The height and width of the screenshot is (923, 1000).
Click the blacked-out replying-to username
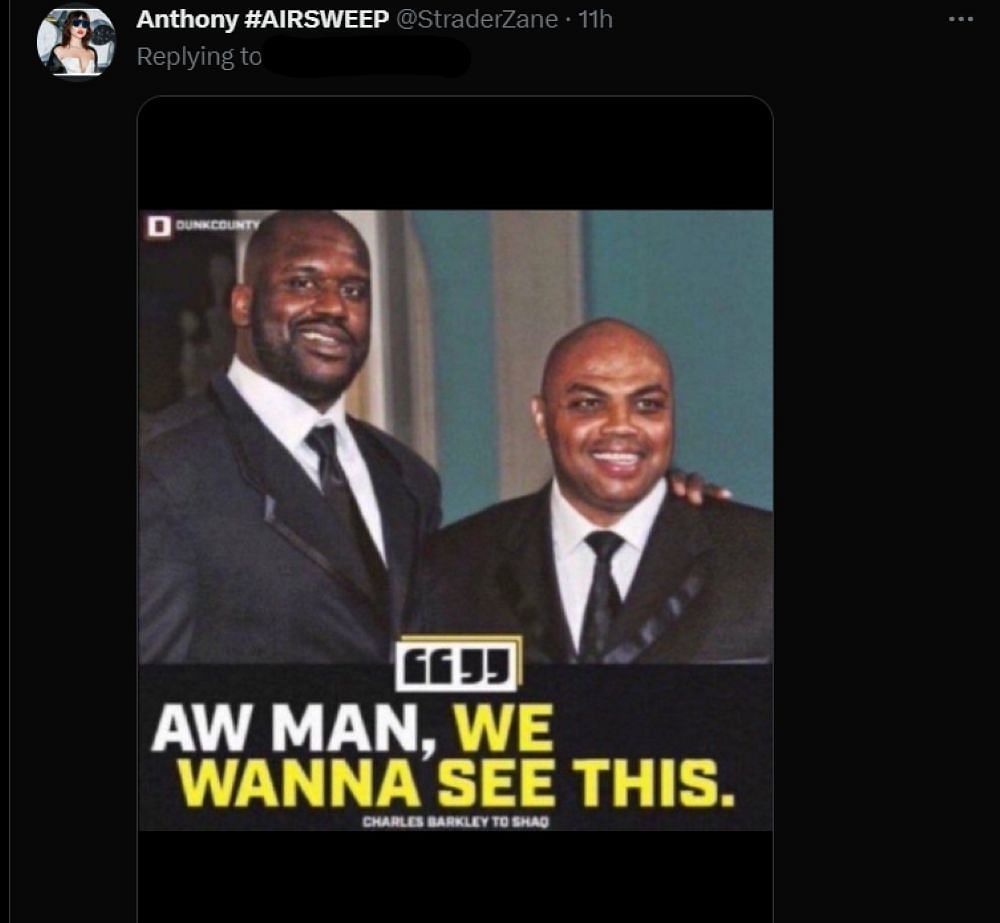point(367,57)
